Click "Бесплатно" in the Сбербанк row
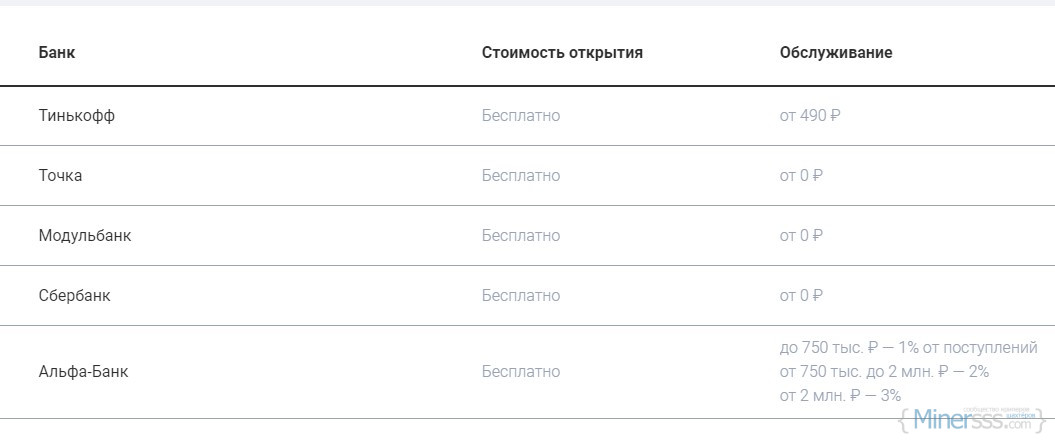 click(x=520, y=296)
